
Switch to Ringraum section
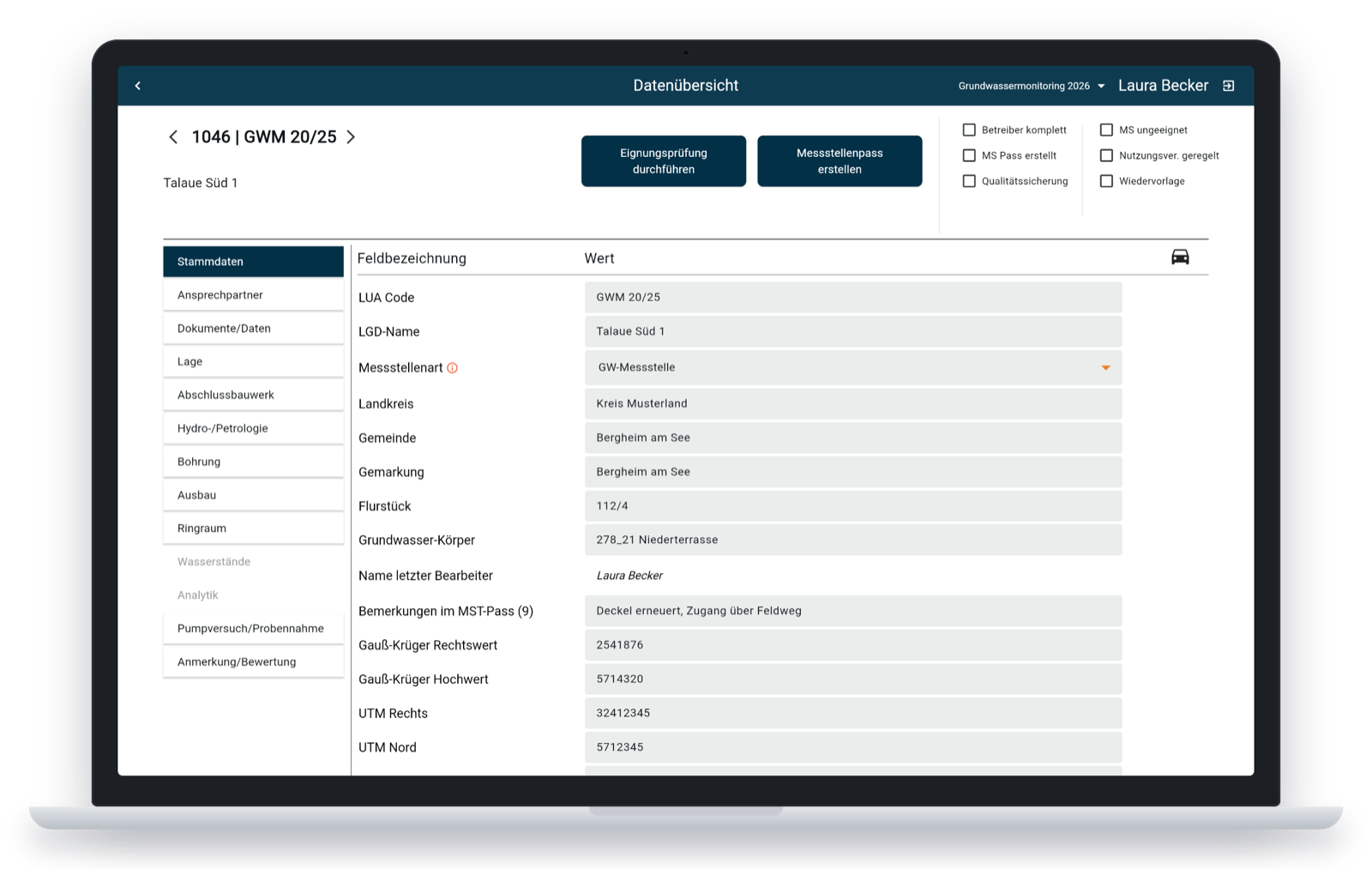(253, 529)
